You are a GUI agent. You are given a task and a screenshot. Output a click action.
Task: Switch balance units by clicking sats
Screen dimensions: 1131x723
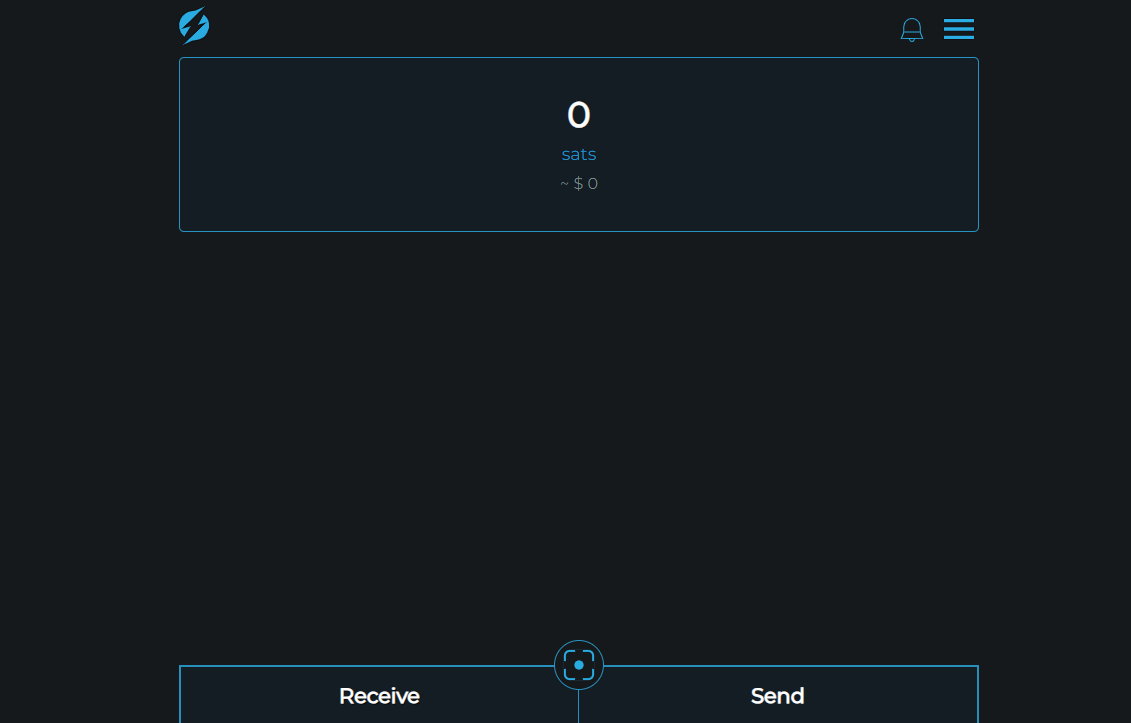[579, 154]
